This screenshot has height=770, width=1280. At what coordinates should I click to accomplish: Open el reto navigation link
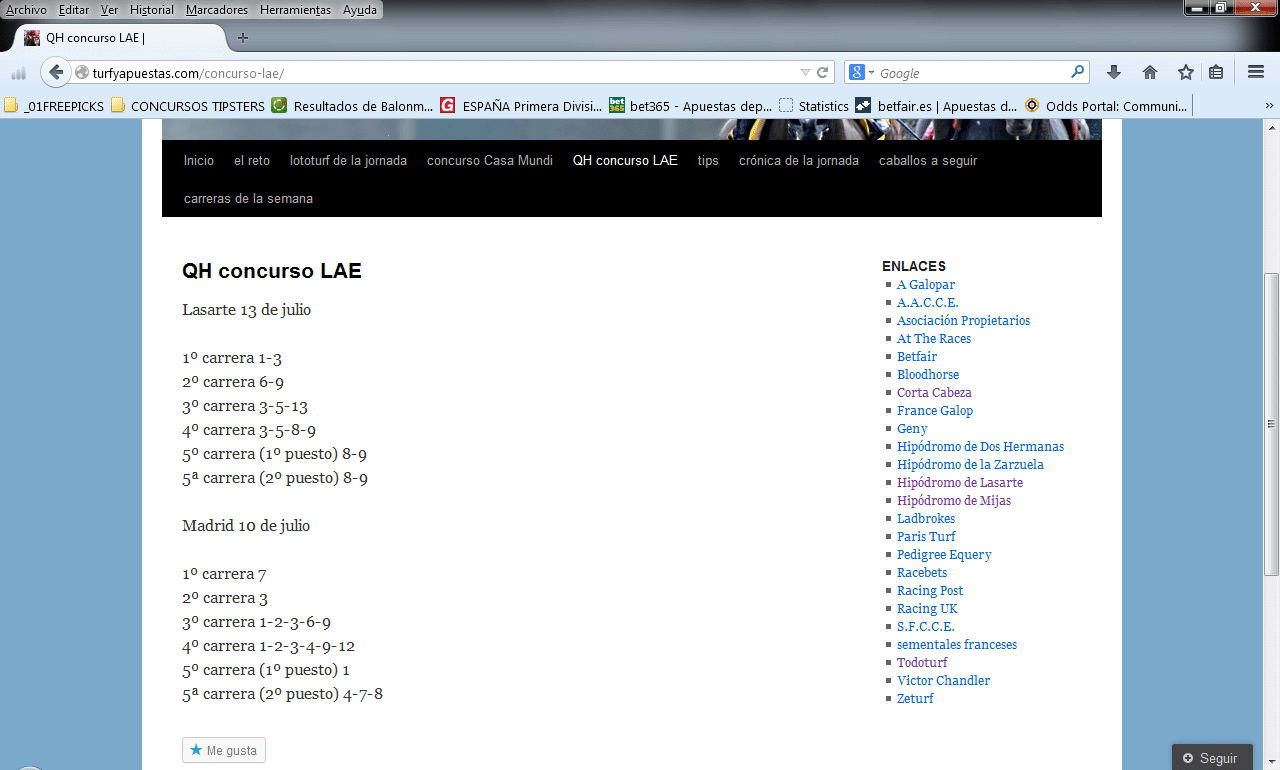click(252, 160)
